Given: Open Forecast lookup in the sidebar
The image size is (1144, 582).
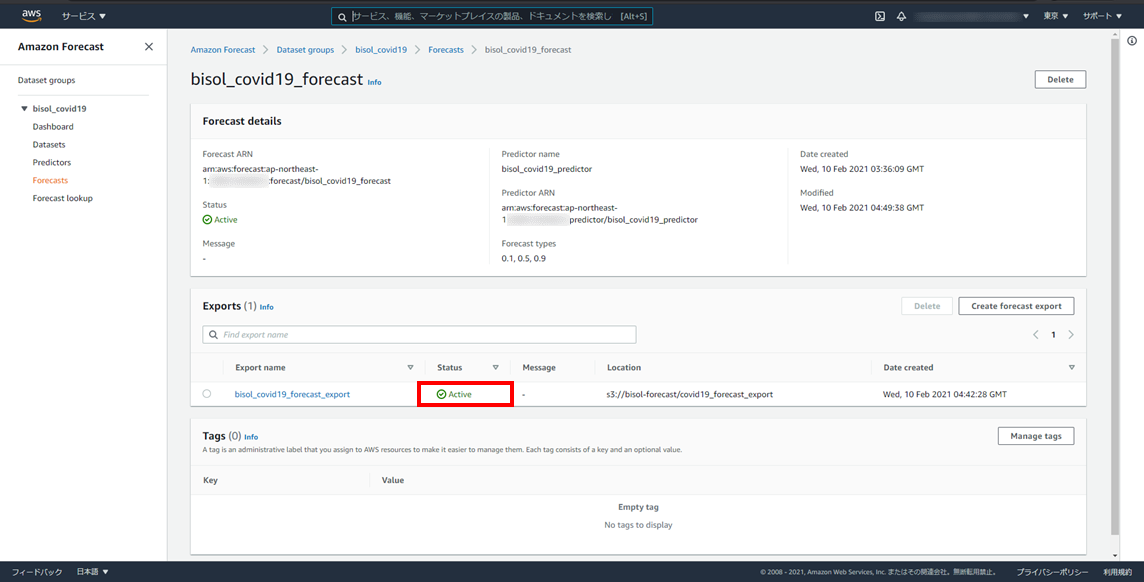Looking at the screenshot, I should (x=62, y=198).
